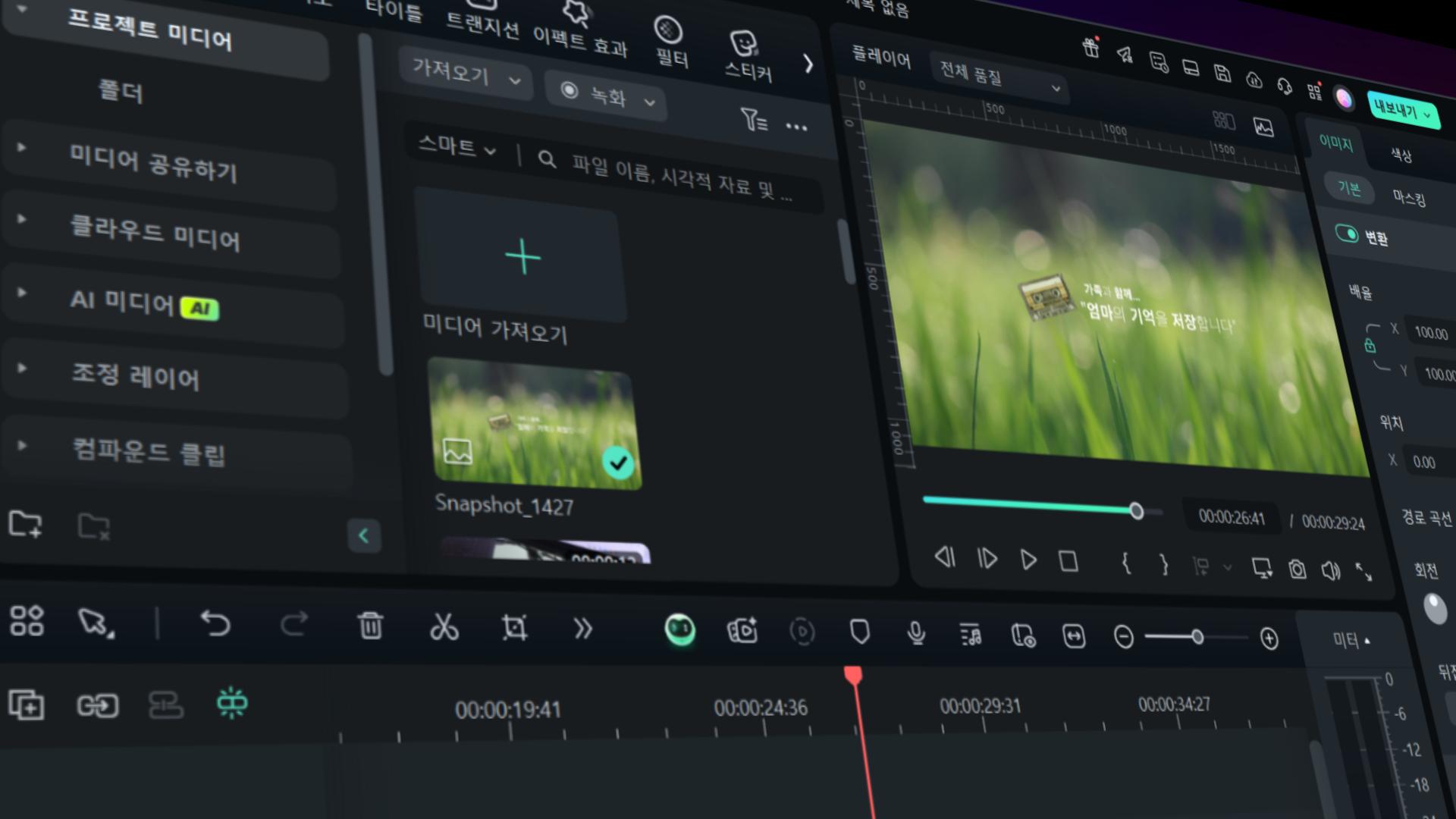Click the add new folder icon
The height and width of the screenshot is (819, 1456).
coord(25,524)
